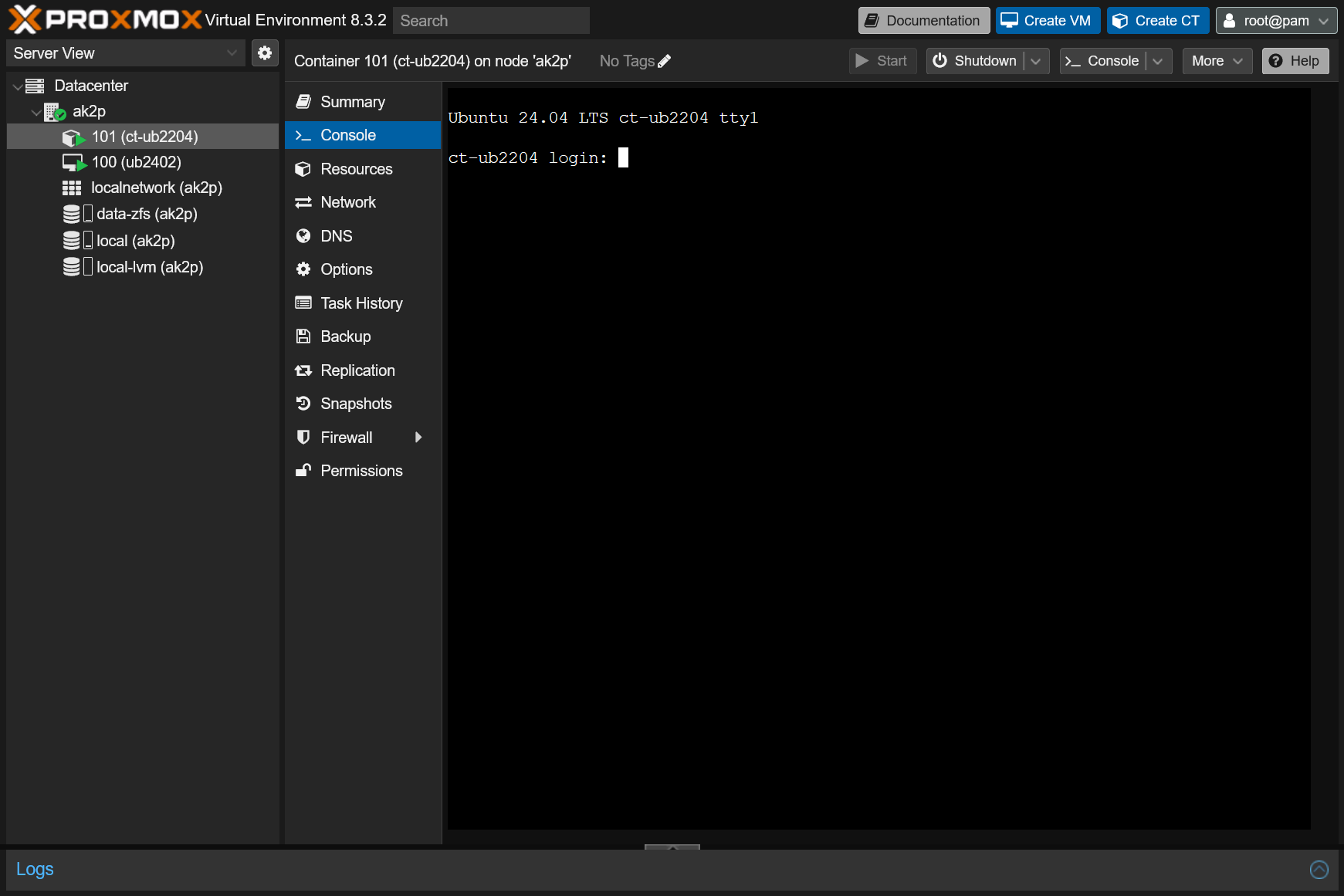Click the pencil icon to edit tags
This screenshot has height=896, width=1344.
[665, 61]
